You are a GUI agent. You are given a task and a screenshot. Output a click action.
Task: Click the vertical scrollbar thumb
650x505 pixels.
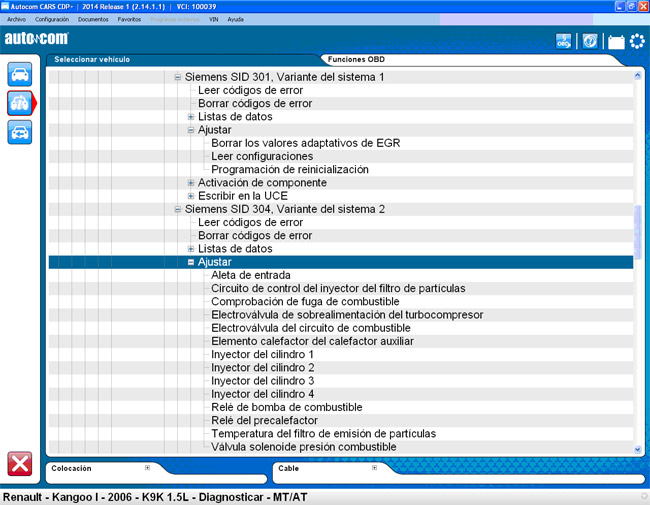pyautogui.click(x=638, y=232)
